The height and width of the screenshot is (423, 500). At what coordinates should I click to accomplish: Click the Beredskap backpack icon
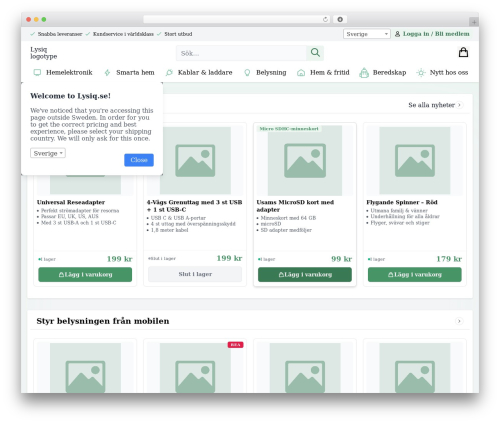click(x=364, y=72)
